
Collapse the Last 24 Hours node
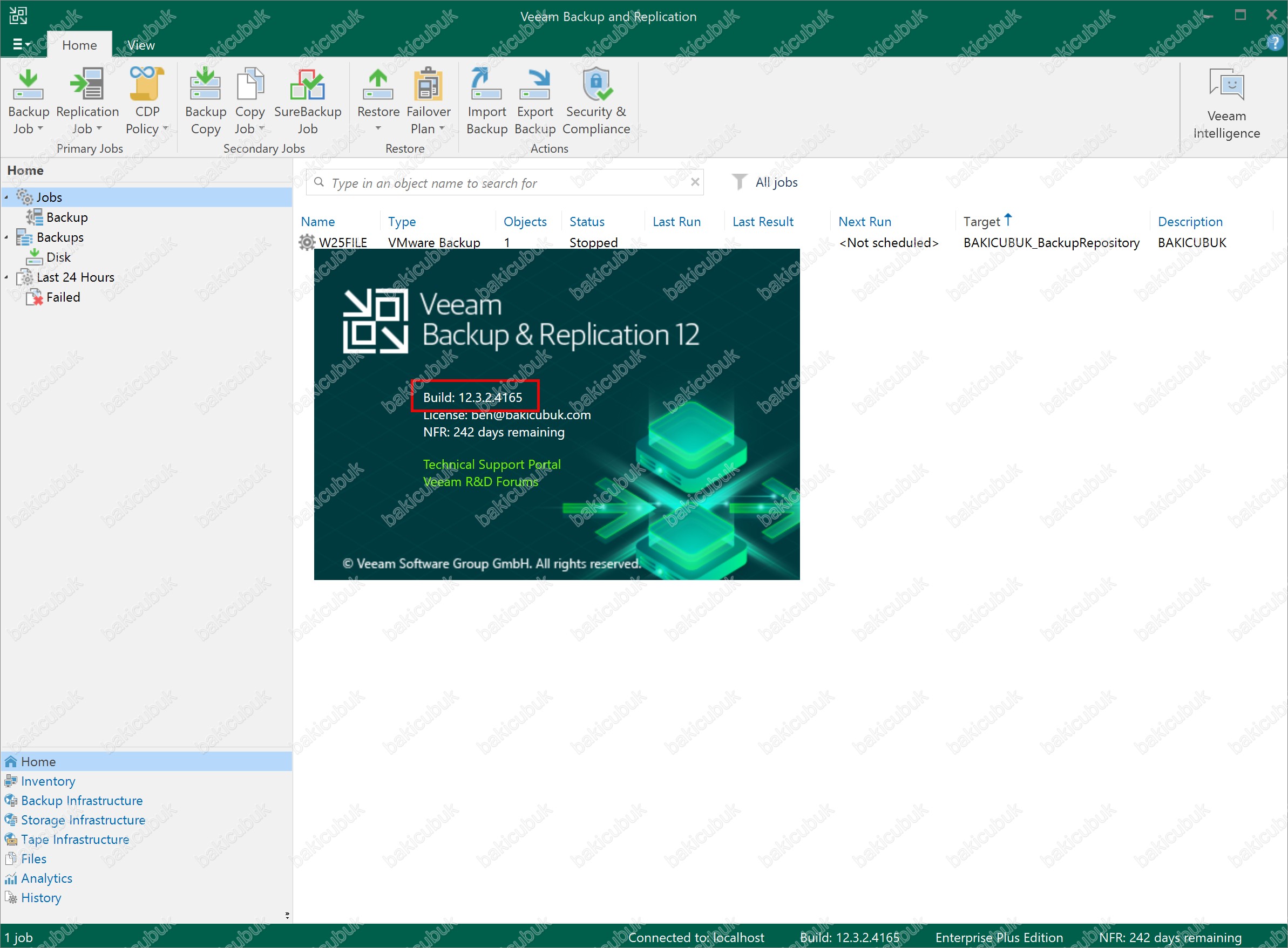(6, 278)
